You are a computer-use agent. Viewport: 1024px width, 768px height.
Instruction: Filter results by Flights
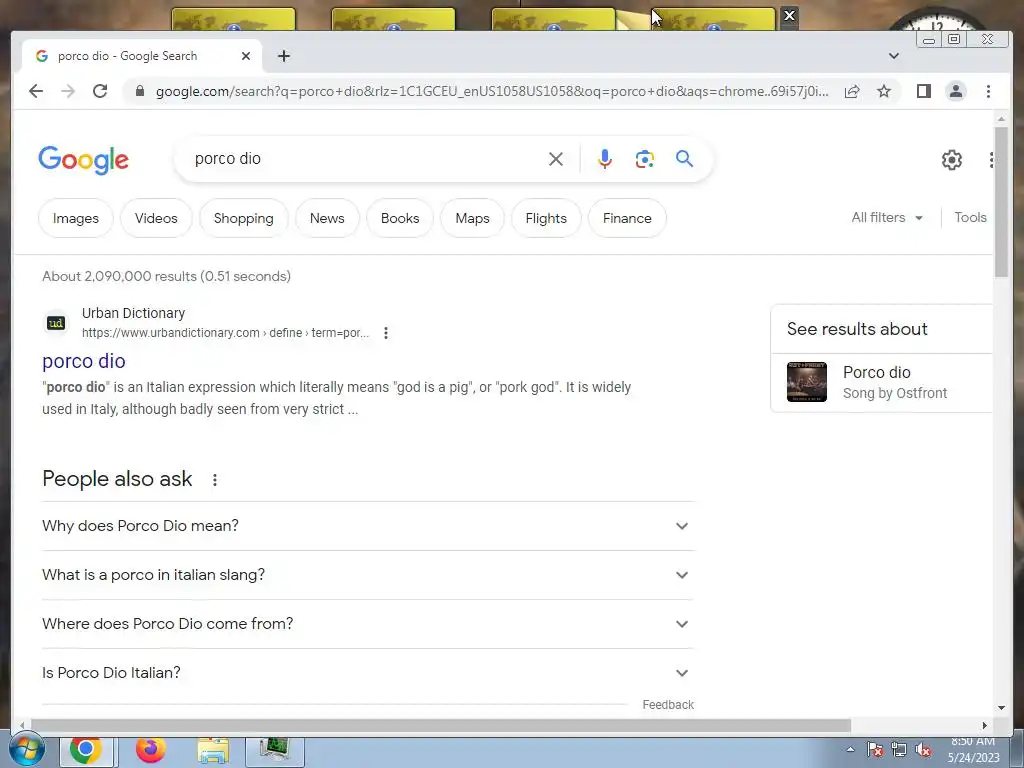(x=546, y=218)
